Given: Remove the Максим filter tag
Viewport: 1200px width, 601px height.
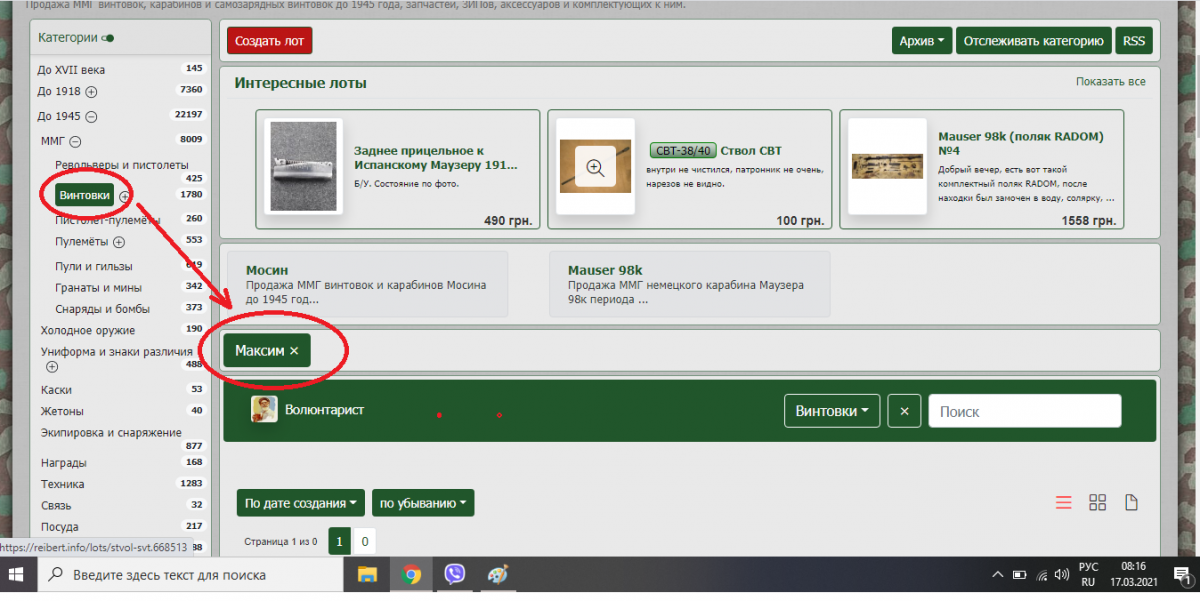Looking at the screenshot, I should [294, 351].
